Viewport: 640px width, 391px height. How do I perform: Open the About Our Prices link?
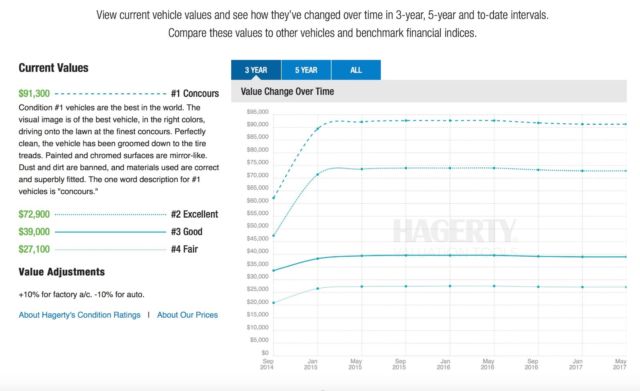click(x=187, y=315)
